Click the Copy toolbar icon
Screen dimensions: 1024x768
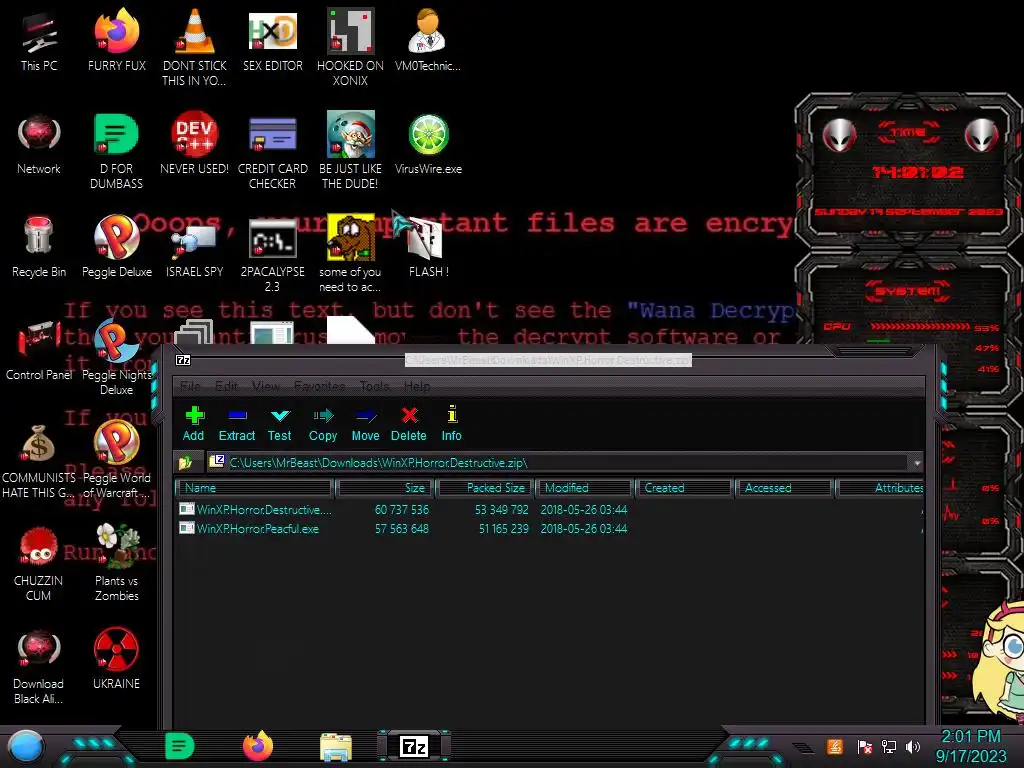323,423
